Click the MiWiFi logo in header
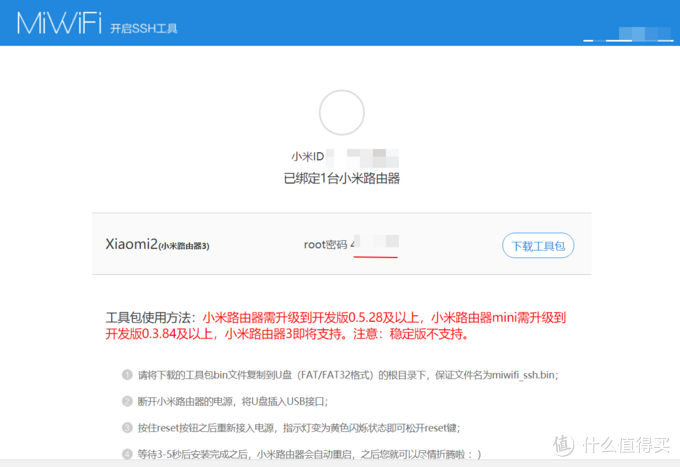Viewport: 680px width, 467px height. 59,23
